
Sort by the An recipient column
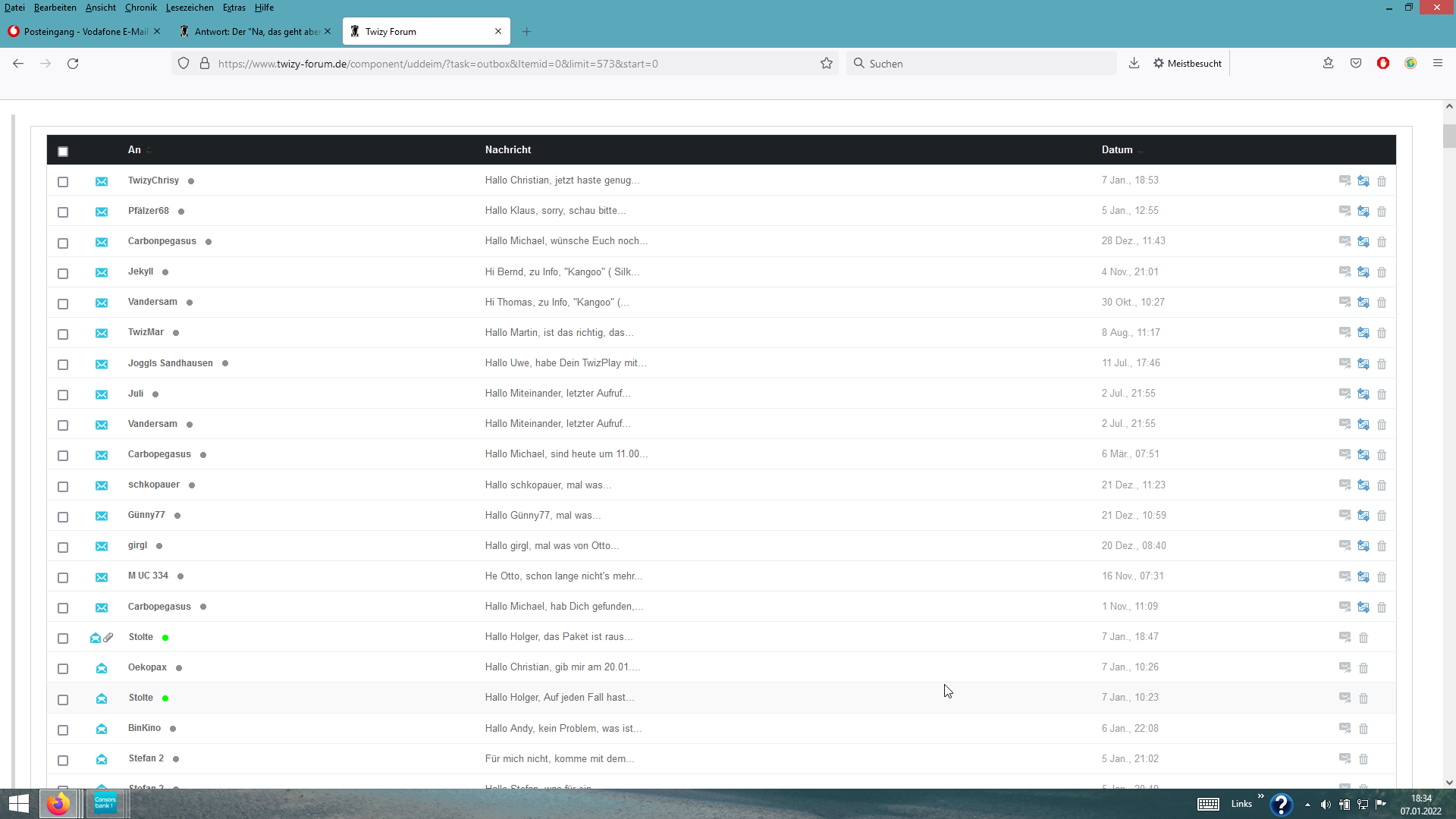(134, 150)
